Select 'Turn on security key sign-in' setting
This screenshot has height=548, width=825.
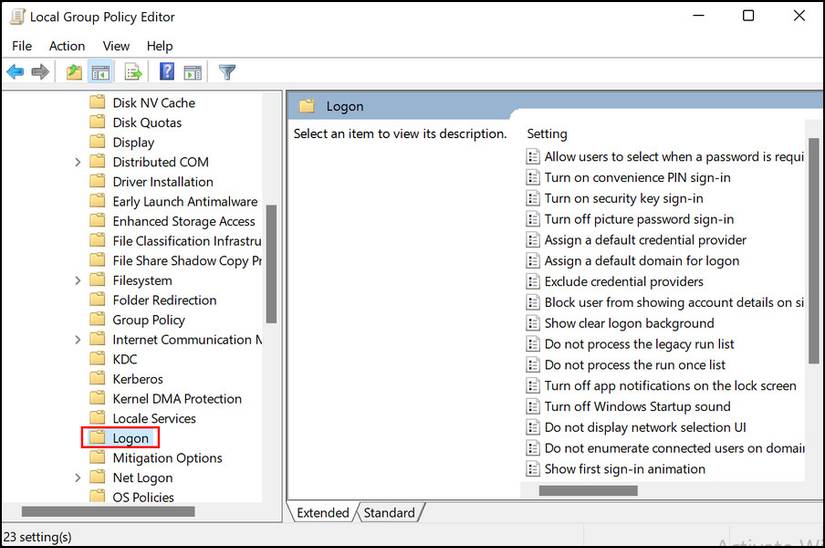click(x=623, y=198)
